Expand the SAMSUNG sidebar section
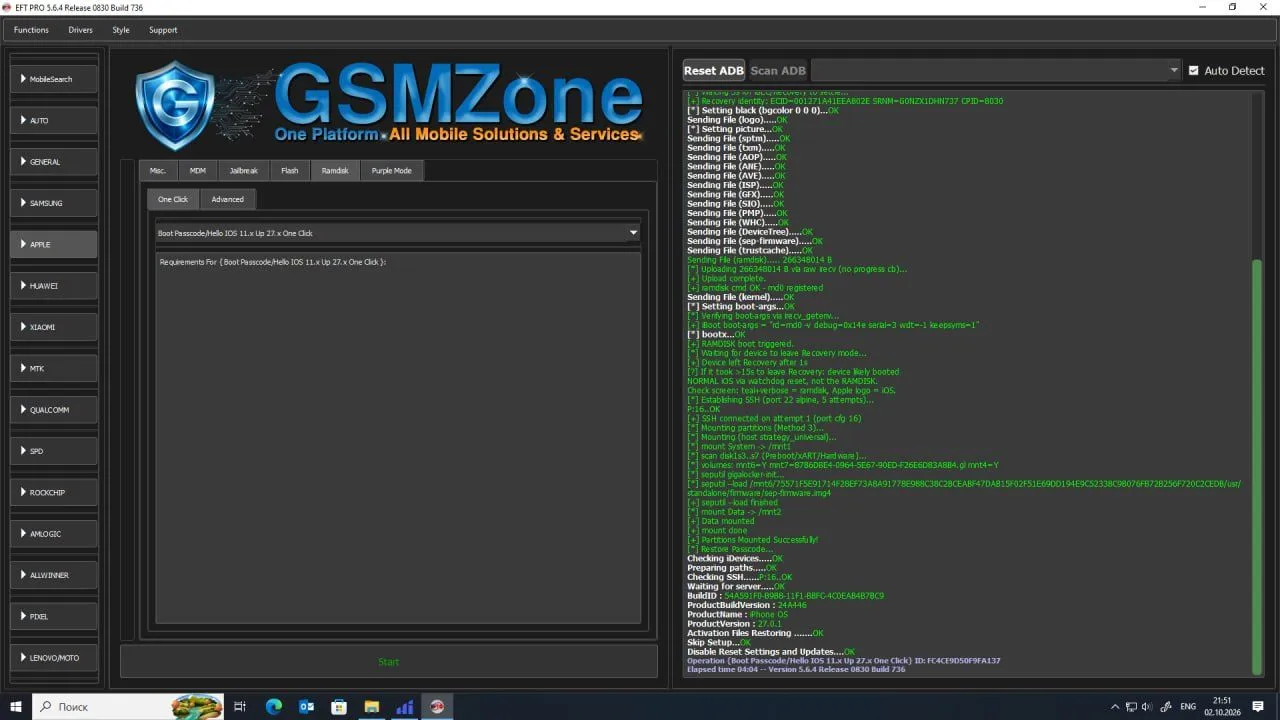Screen dimensions: 1280x720 click(x=54, y=203)
